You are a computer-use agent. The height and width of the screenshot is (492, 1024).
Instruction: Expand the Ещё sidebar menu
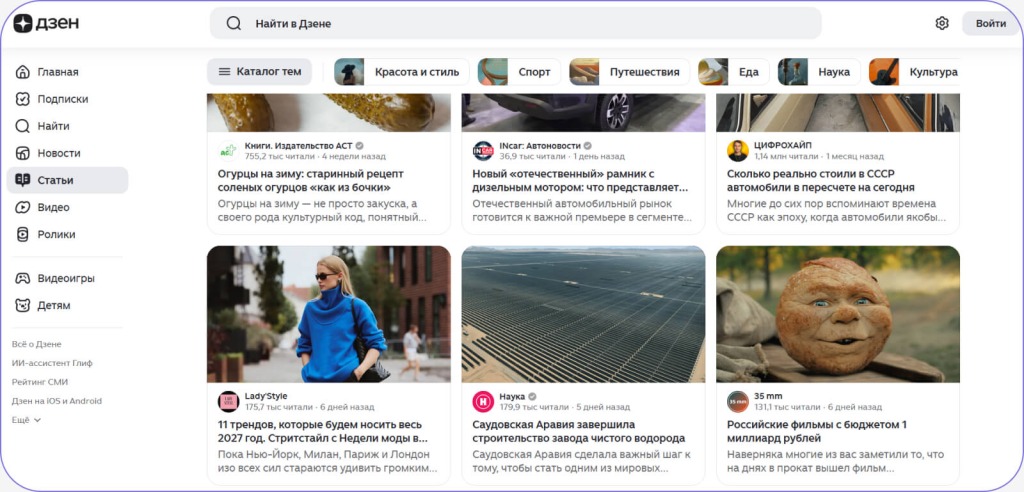point(26,420)
